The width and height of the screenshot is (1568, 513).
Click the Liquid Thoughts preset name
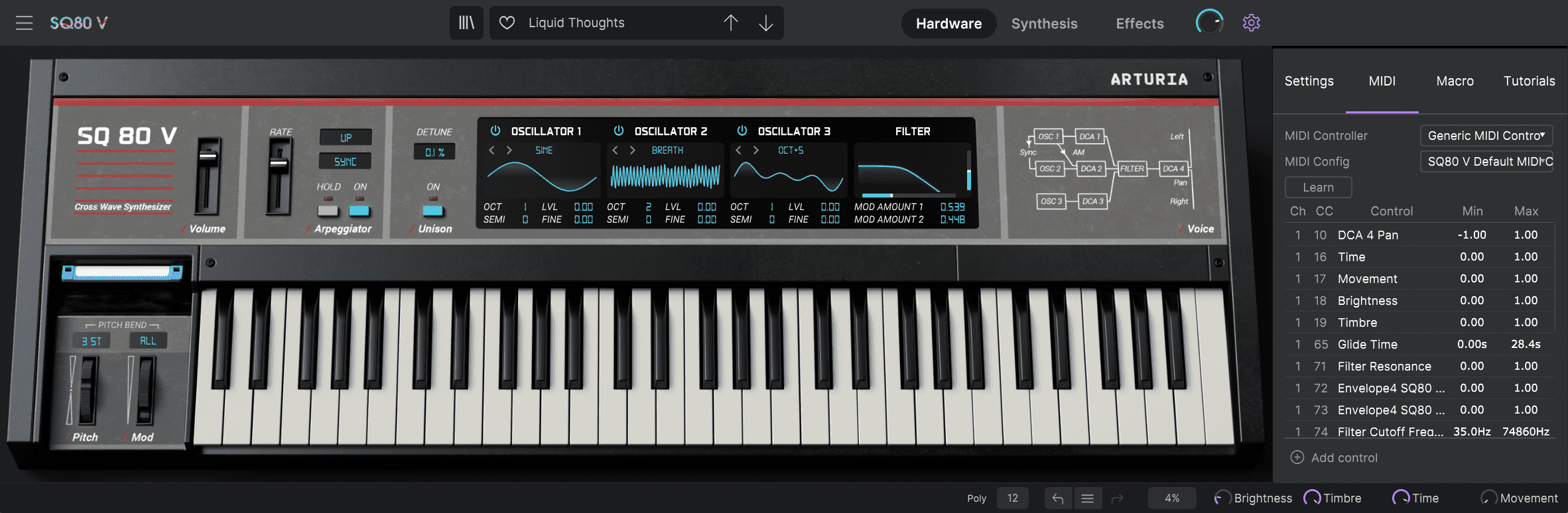click(x=576, y=23)
